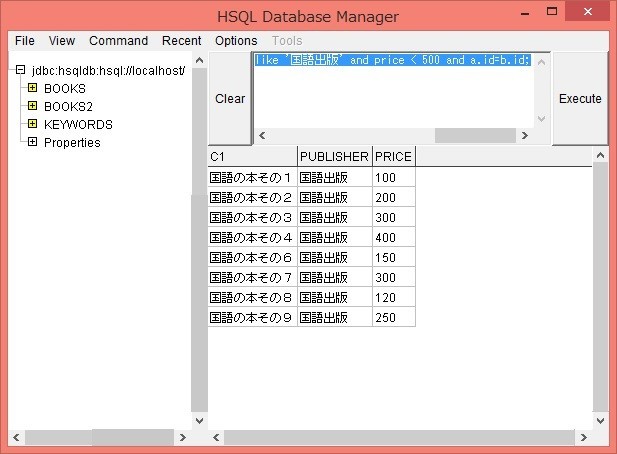The image size is (617, 454).
Task: Click the results grid scroll-up arrow
Action: pos(600,155)
